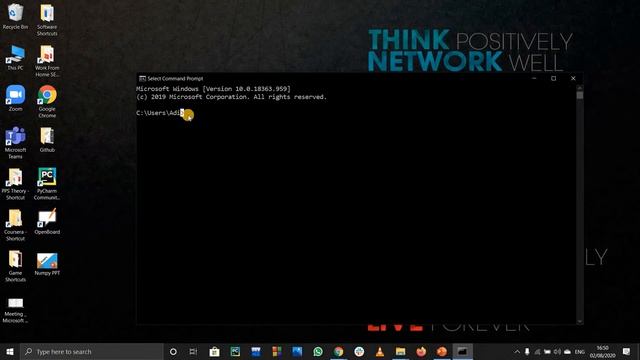Click the ENG language indicator
The image size is (640, 360).
pyautogui.click(x=580, y=352)
